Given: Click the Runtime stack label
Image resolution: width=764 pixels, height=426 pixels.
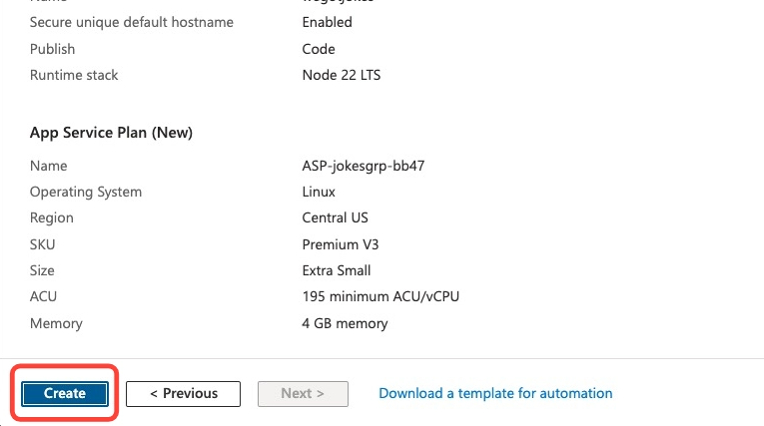Looking at the screenshot, I should (74, 75).
